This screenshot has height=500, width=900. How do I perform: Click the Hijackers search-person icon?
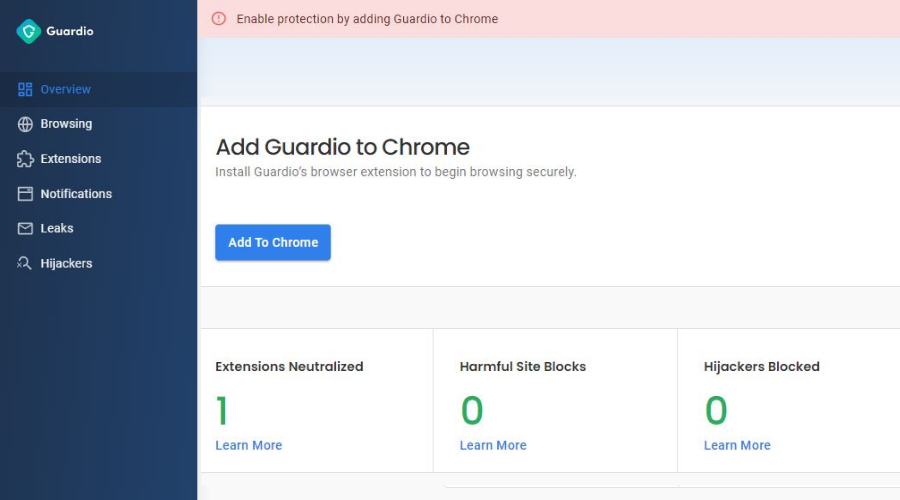pyautogui.click(x=25, y=264)
